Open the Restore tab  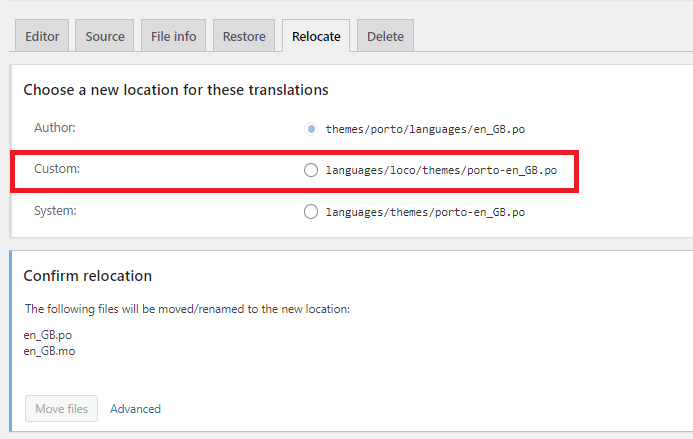(x=244, y=37)
